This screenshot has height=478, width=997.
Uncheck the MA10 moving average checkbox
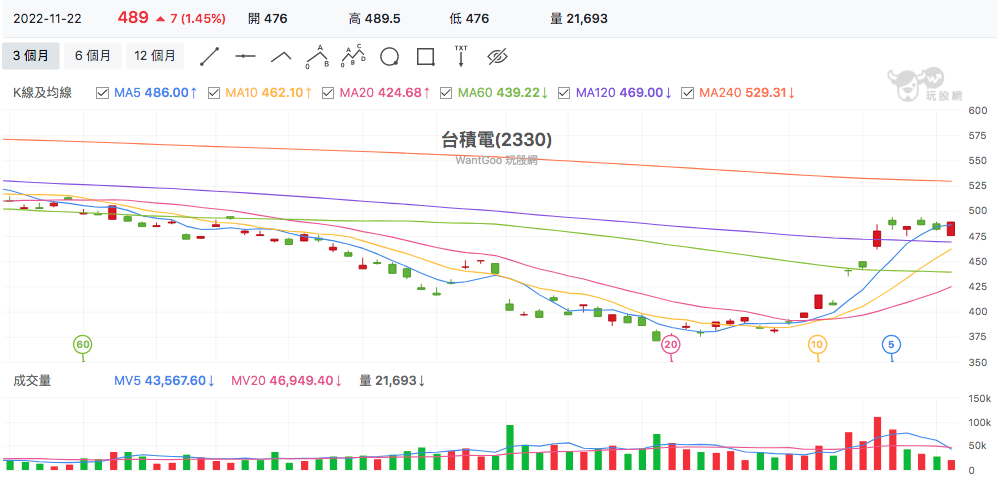tap(214, 93)
